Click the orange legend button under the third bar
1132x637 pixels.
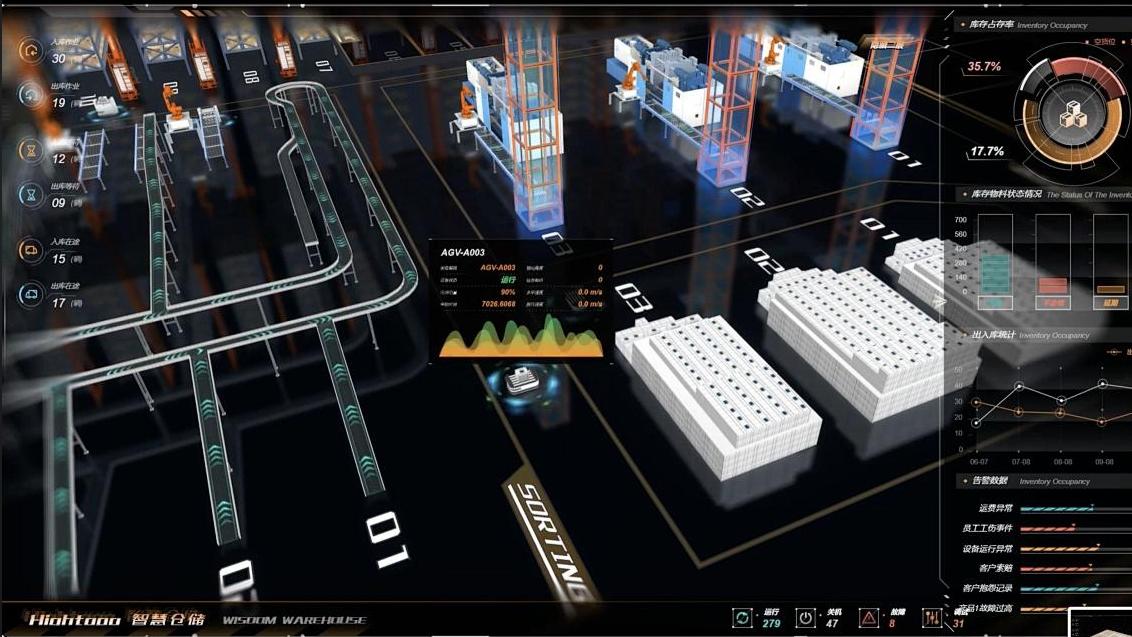click(x=1110, y=303)
